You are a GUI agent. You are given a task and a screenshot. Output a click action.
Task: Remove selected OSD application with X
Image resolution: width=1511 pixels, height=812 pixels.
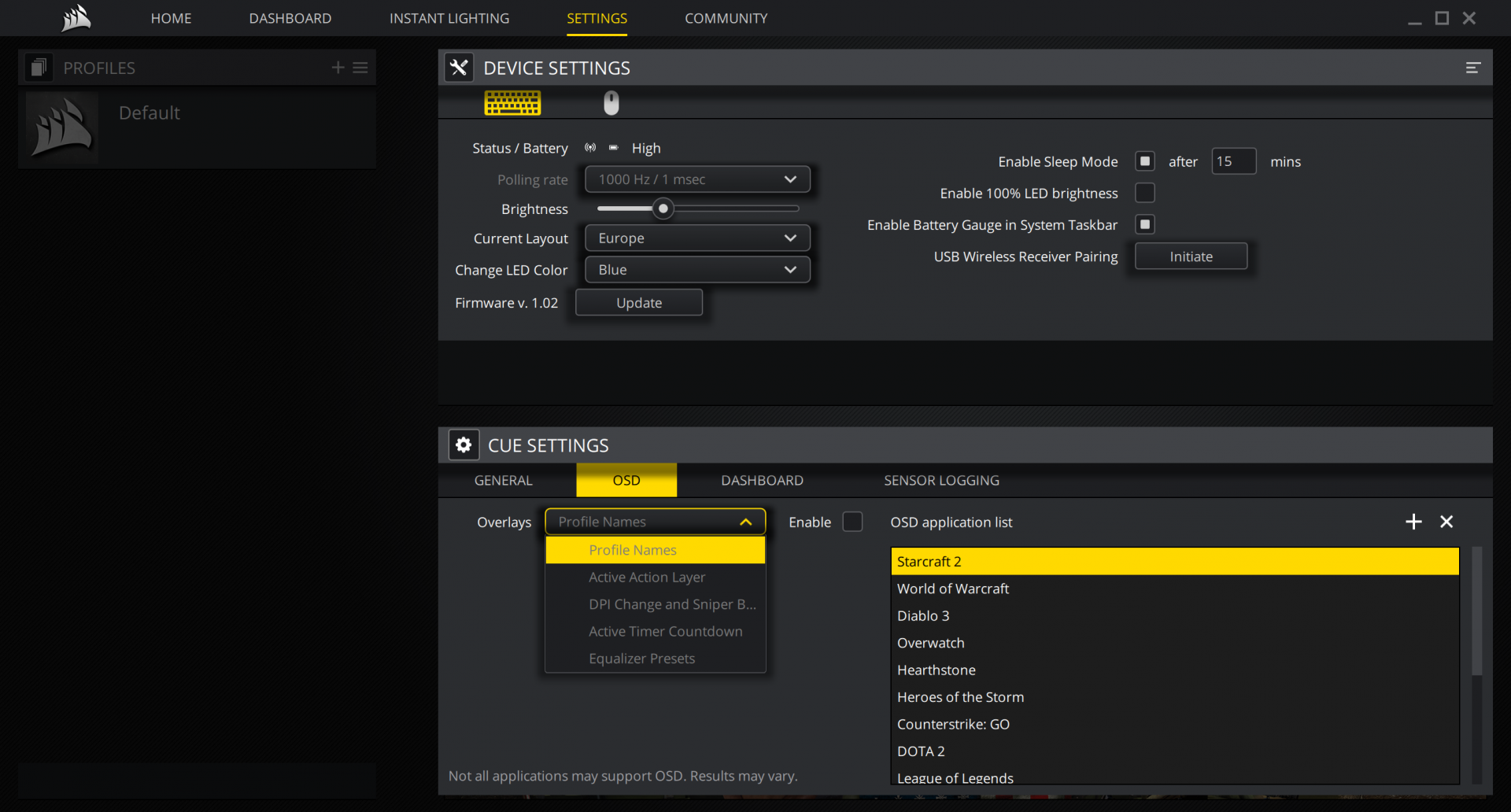coord(1446,522)
